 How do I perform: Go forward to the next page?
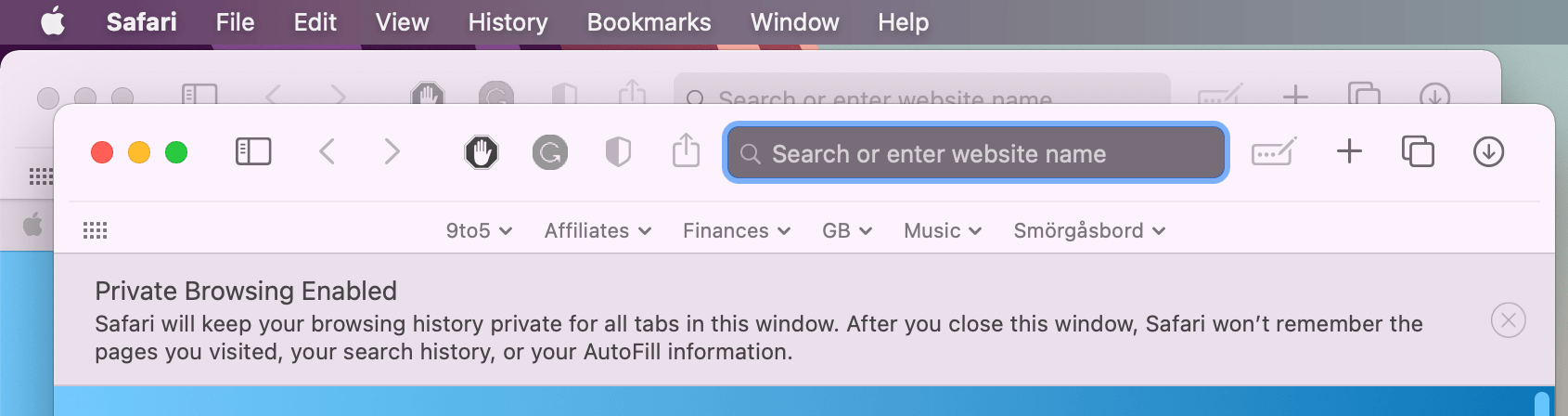coord(392,151)
